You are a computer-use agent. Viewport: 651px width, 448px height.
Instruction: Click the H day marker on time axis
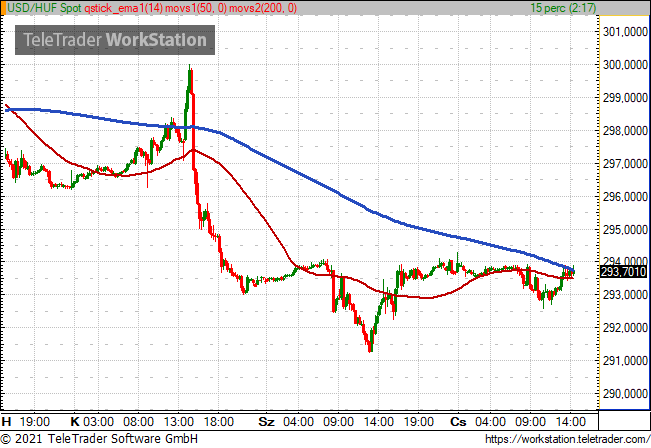pos(6,422)
